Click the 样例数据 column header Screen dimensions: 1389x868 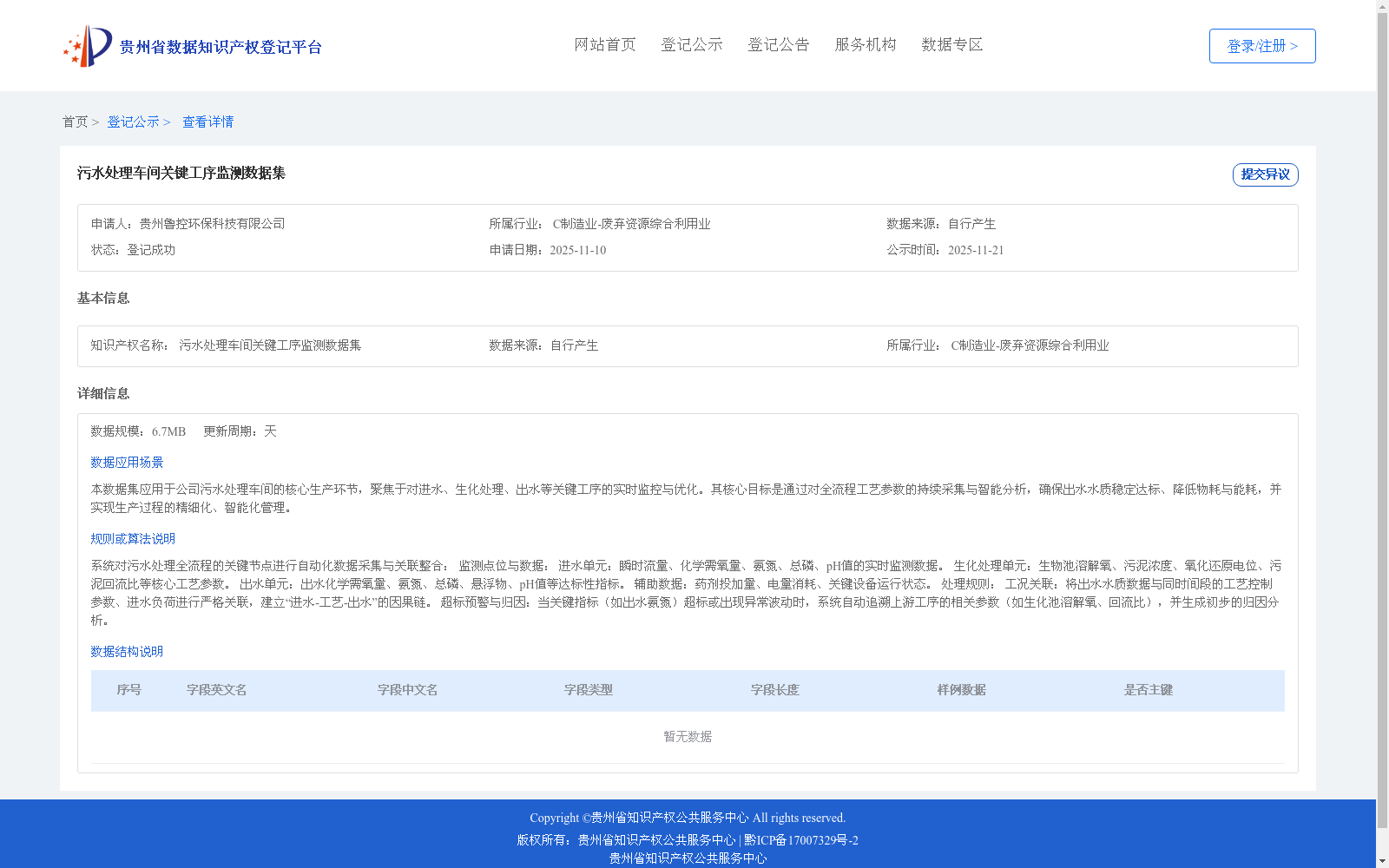coord(962,690)
